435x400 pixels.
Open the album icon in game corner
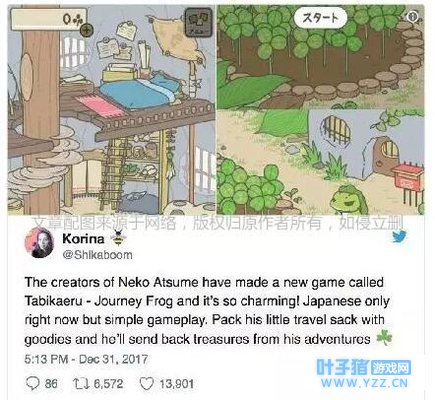click(199, 22)
